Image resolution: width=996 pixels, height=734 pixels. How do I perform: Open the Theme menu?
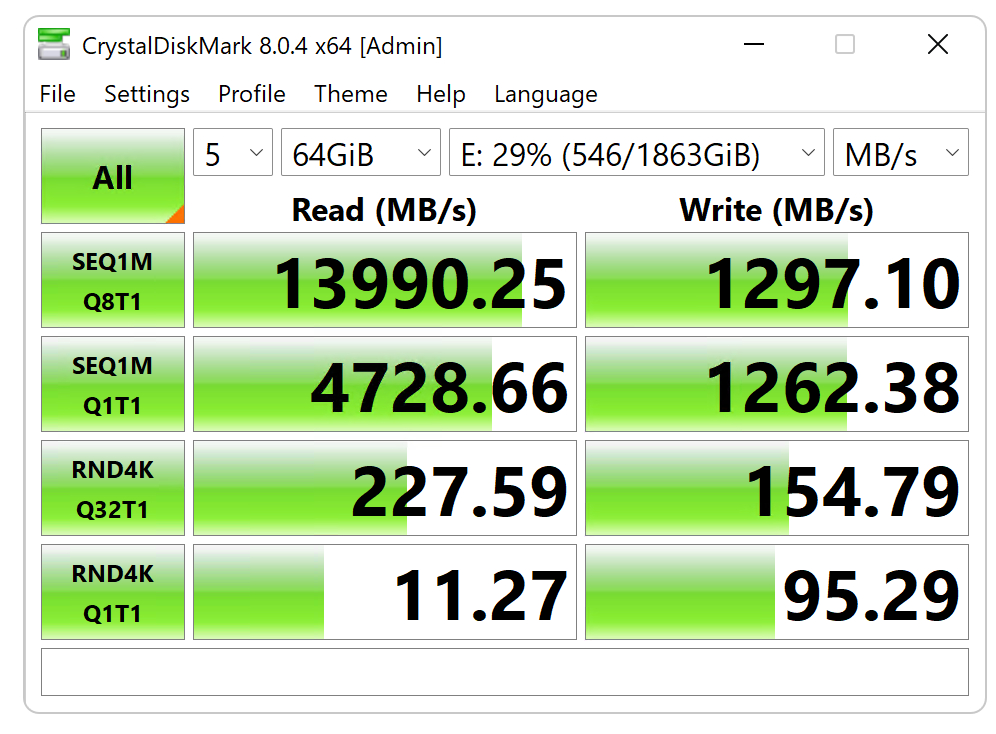click(350, 94)
